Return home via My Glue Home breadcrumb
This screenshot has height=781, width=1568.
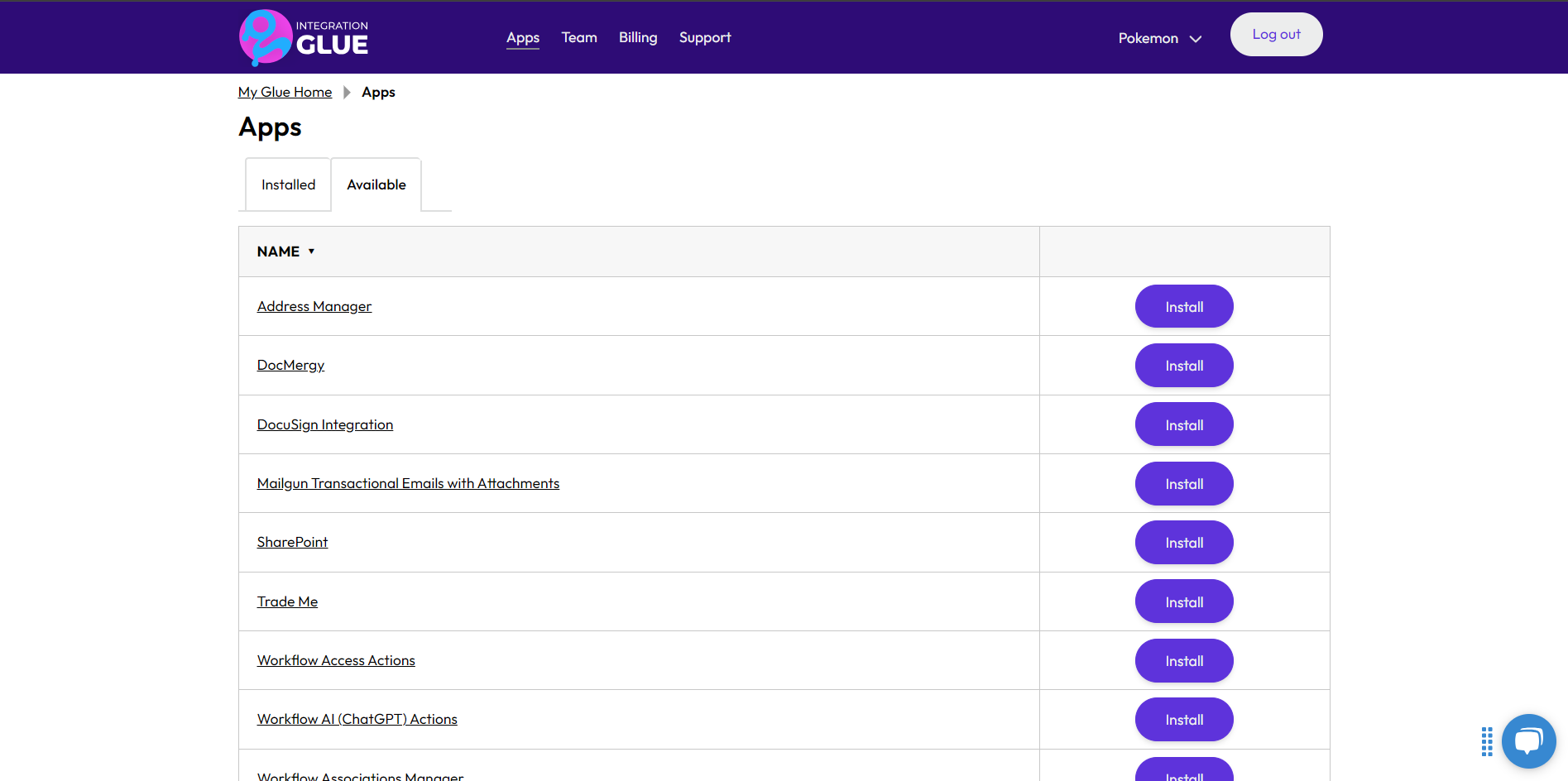(x=284, y=92)
